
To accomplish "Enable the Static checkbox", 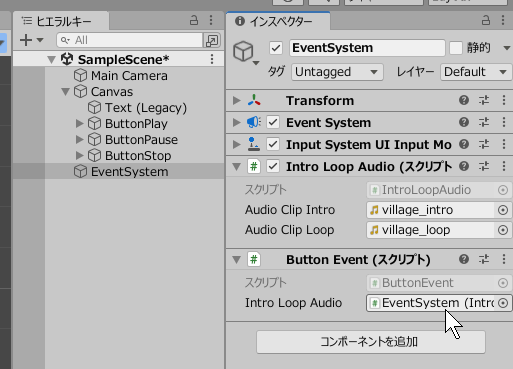I will click(456, 48).
